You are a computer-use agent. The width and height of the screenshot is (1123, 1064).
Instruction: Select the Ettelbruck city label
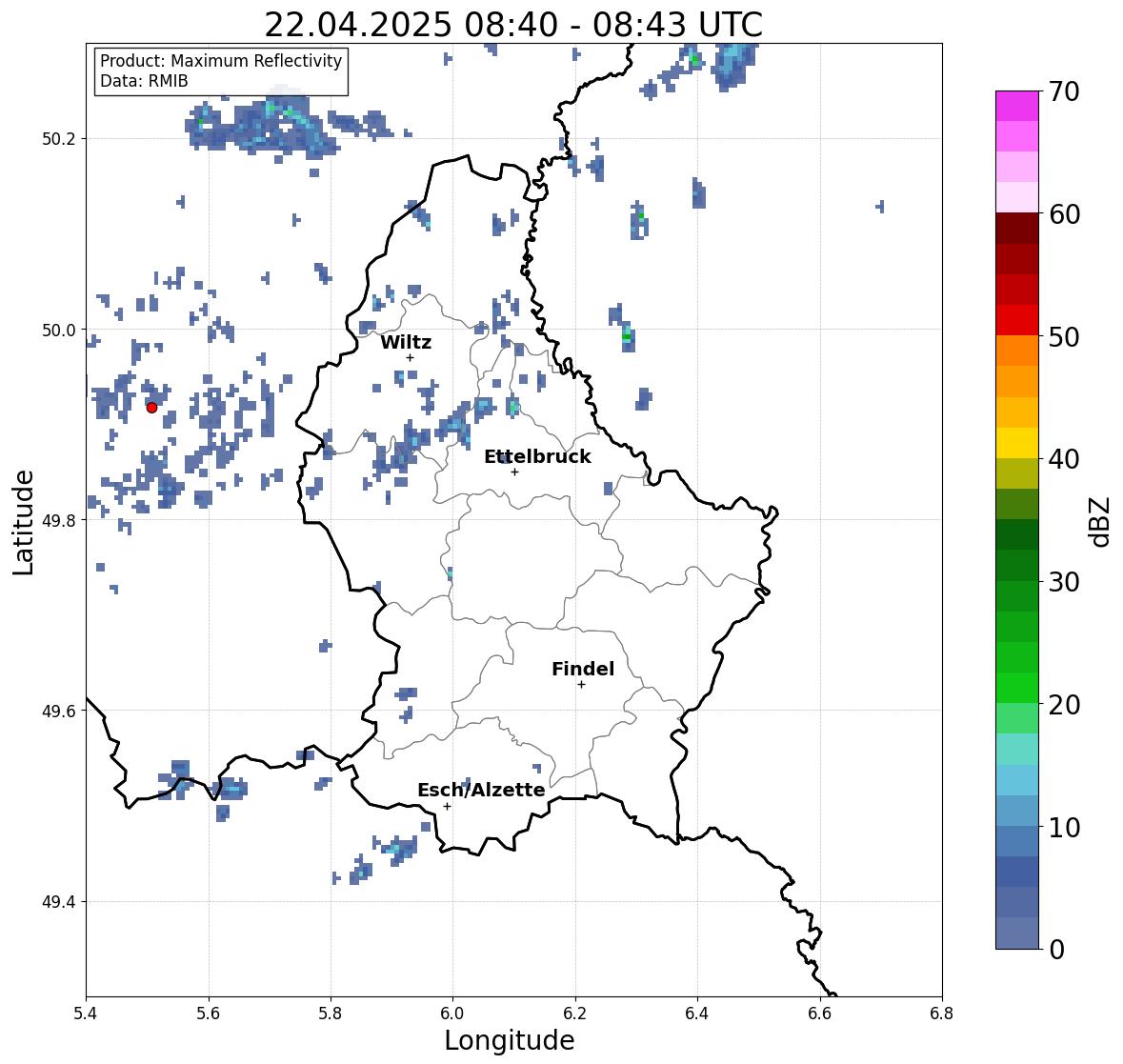pos(537,457)
